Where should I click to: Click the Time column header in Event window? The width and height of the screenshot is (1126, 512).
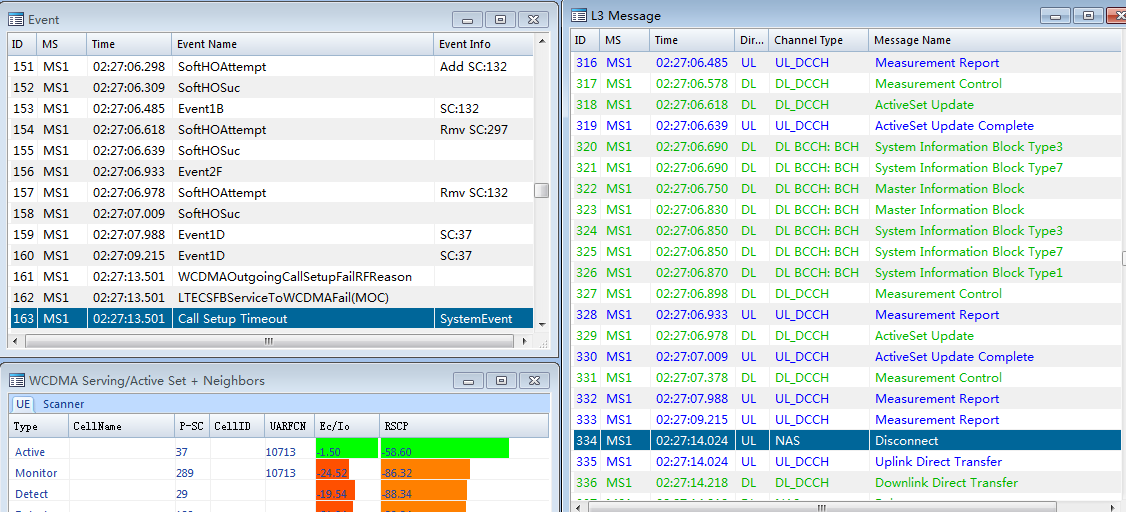[x=129, y=44]
